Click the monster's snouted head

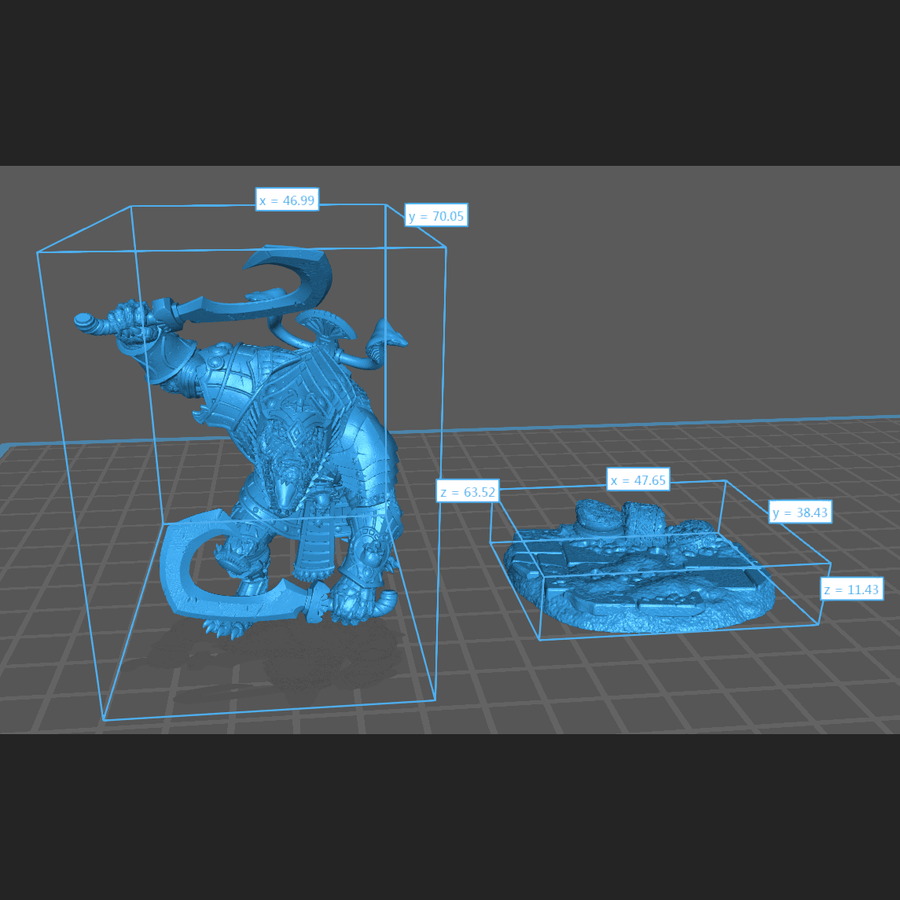(285, 478)
